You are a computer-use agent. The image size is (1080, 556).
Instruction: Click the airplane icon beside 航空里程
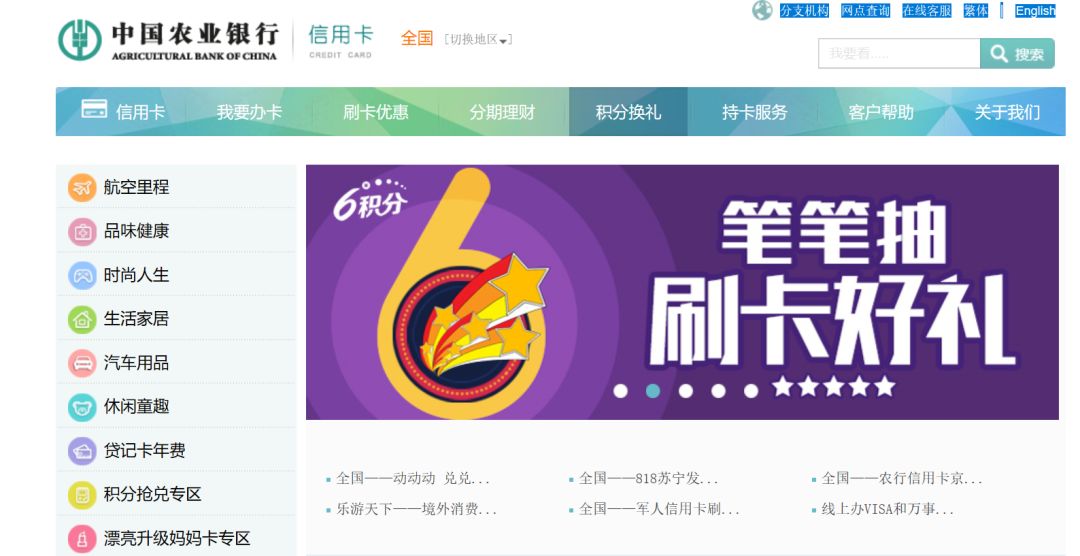click(x=82, y=187)
